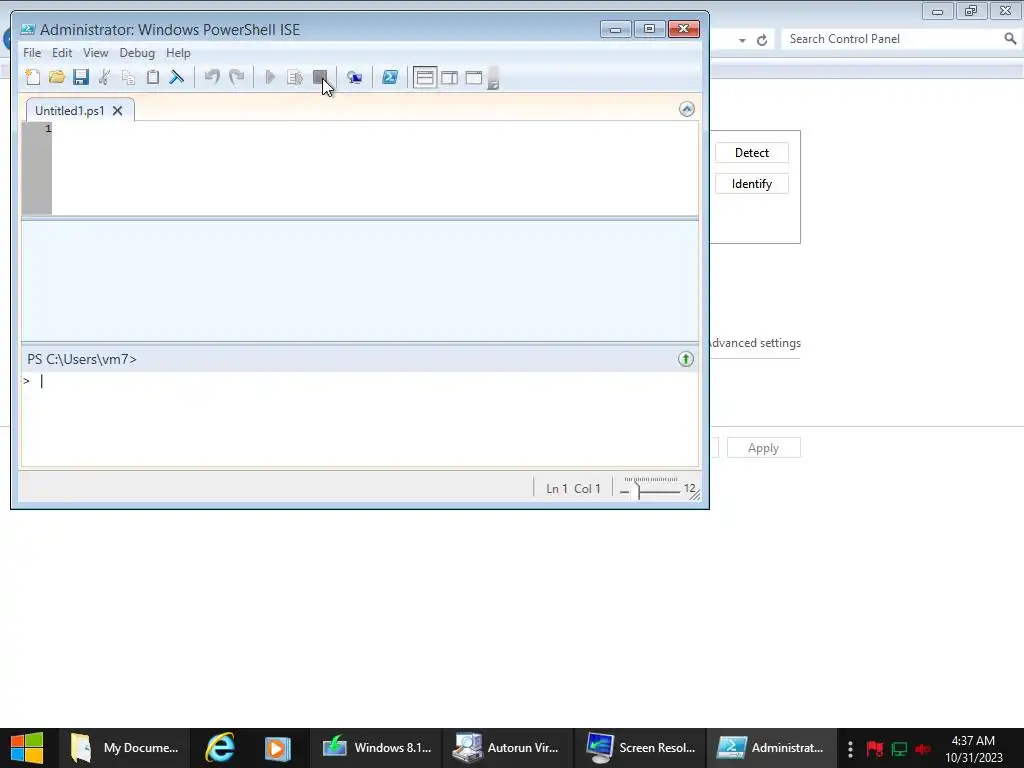Click Apply button in Screen Resolution window
Screen dimensions: 1024x768
[763, 448]
